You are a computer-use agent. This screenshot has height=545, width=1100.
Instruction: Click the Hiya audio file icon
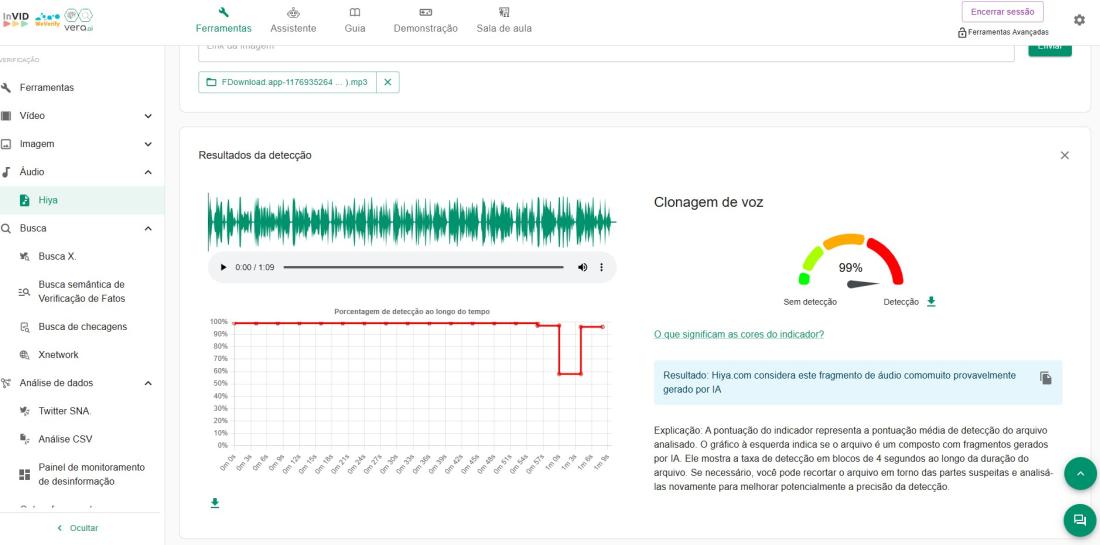25,200
